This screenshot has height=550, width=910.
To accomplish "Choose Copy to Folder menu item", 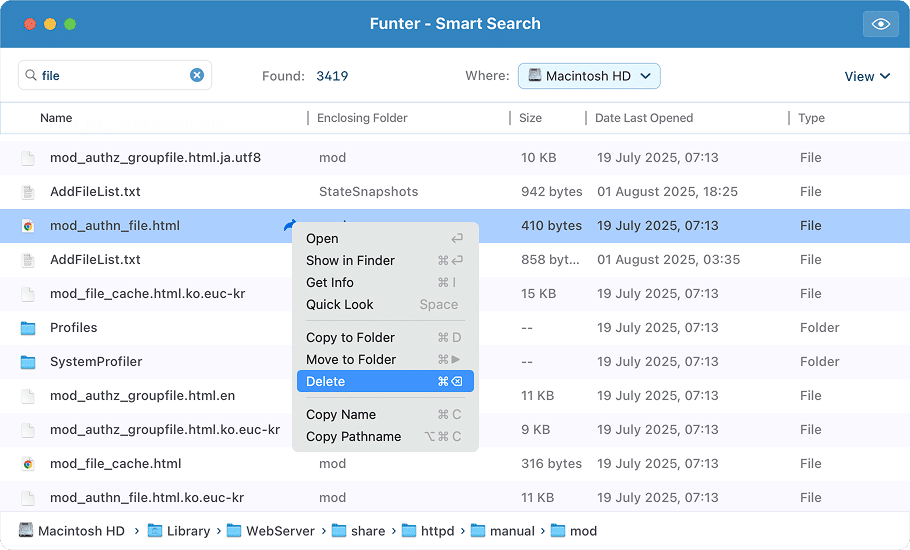I will (x=385, y=338).
